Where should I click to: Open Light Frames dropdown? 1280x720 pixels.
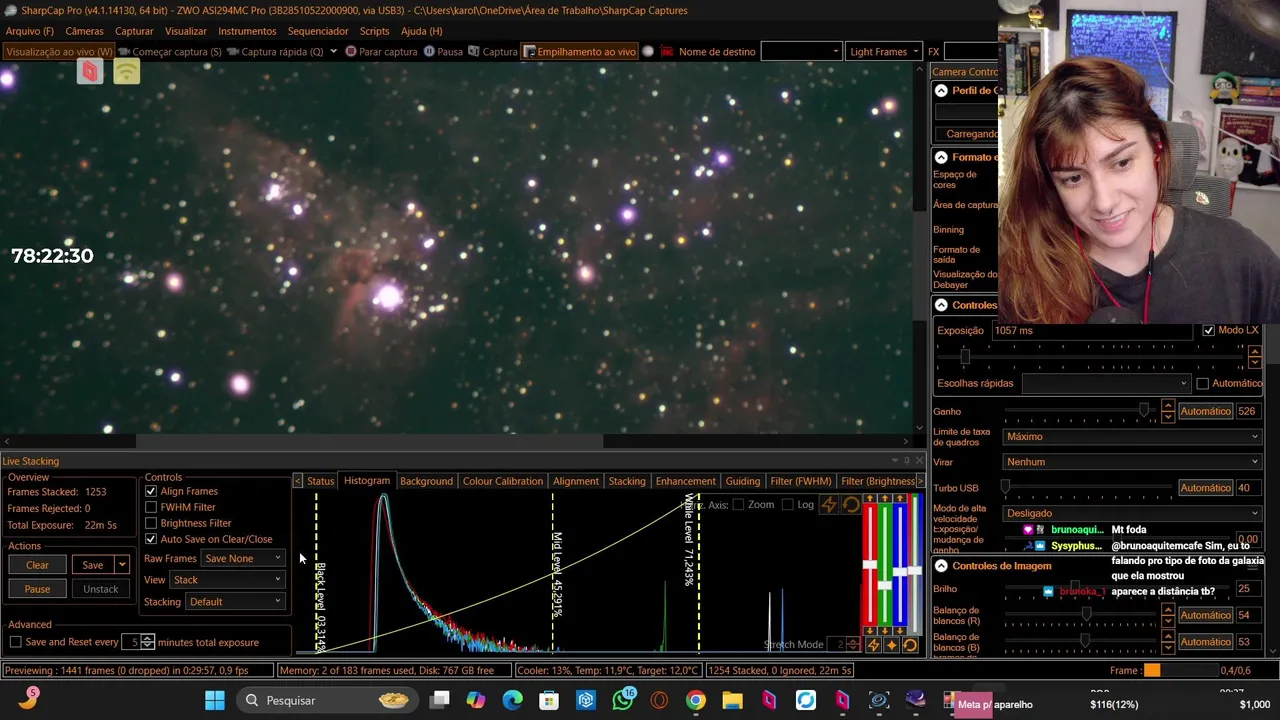click(885, 52)
